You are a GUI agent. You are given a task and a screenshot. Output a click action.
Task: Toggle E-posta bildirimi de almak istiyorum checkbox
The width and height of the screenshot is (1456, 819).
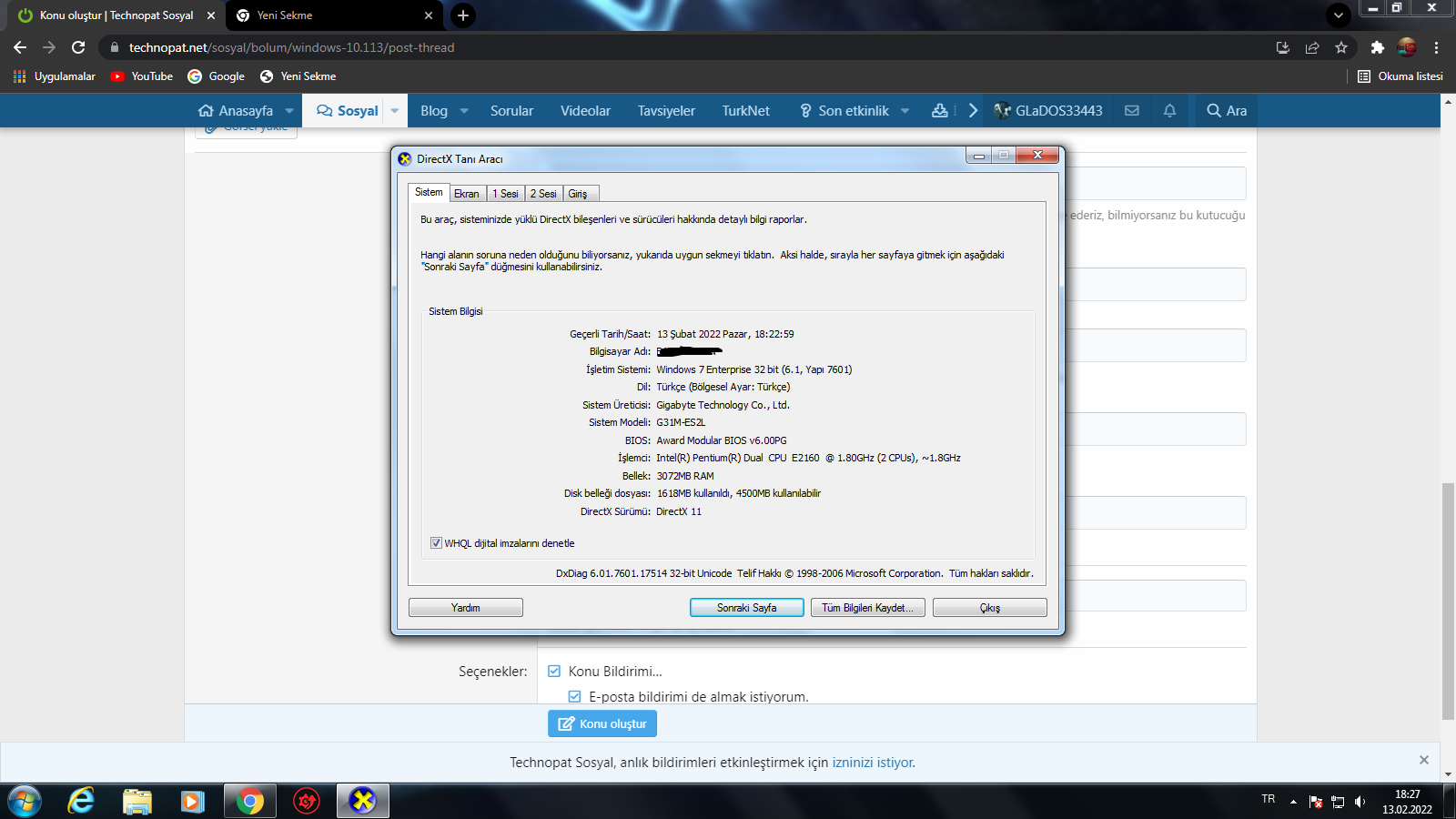574,697
